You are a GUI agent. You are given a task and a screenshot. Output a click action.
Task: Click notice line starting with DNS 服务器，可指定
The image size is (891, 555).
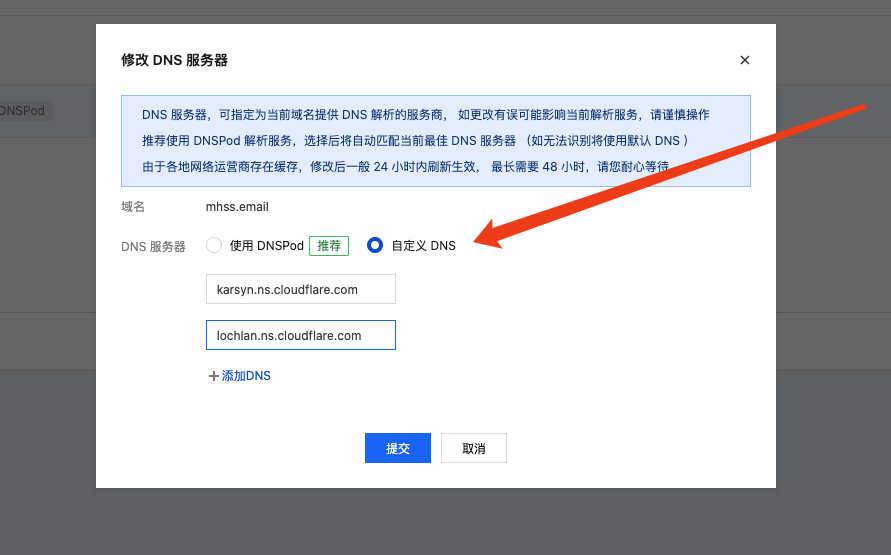tap(426, 115)
